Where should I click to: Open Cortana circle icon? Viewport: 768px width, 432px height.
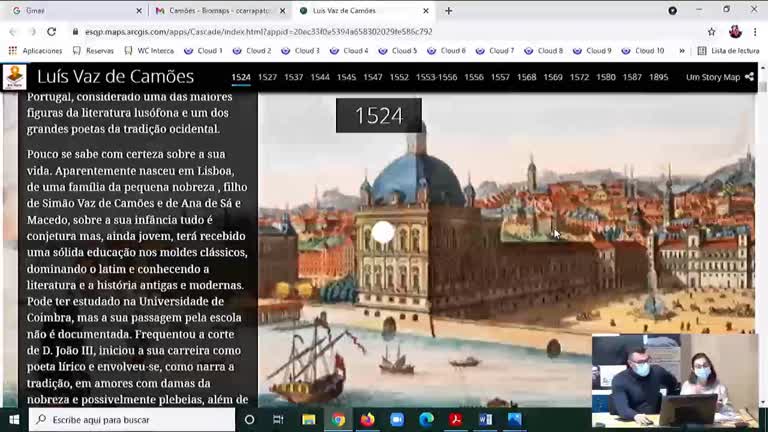pyautogui.click(x=249, y=420)
